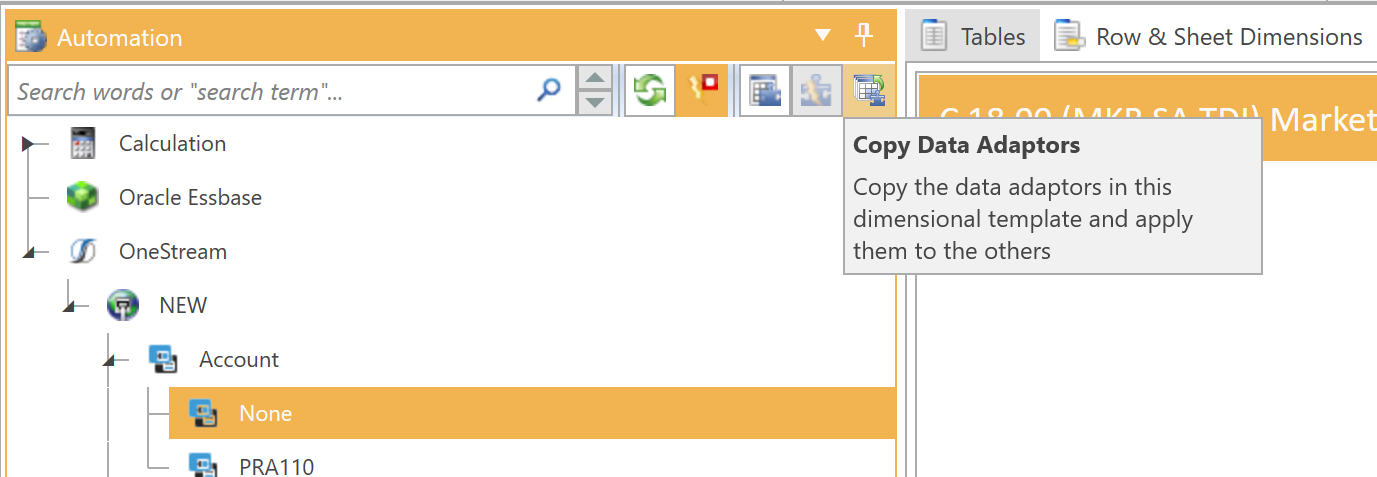Viewport: 1377px width, 477px height.
Task: Click the PRA110 item icon
Action: (203, 466)
